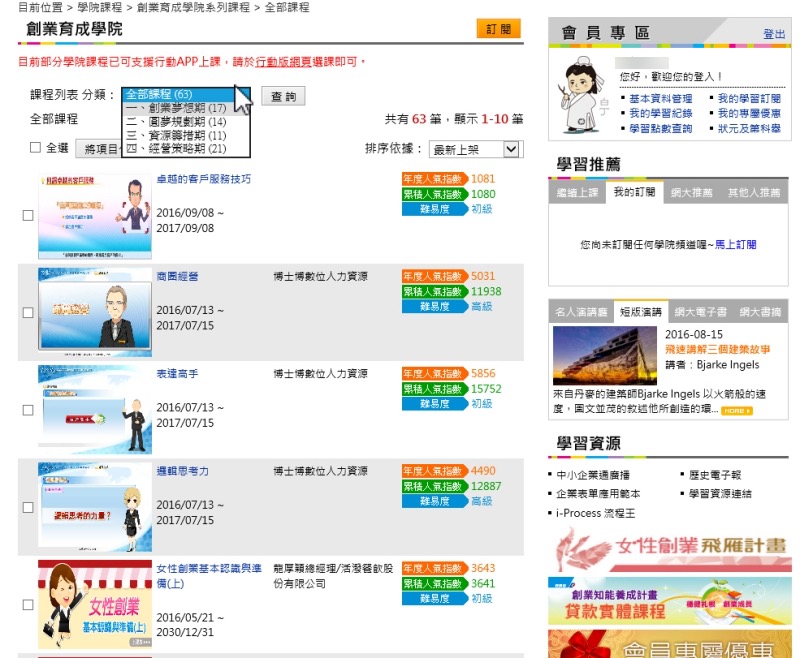This screenshot has width=800, height=658.
Task: Click the orange MORE button
Action: point(736,411)
